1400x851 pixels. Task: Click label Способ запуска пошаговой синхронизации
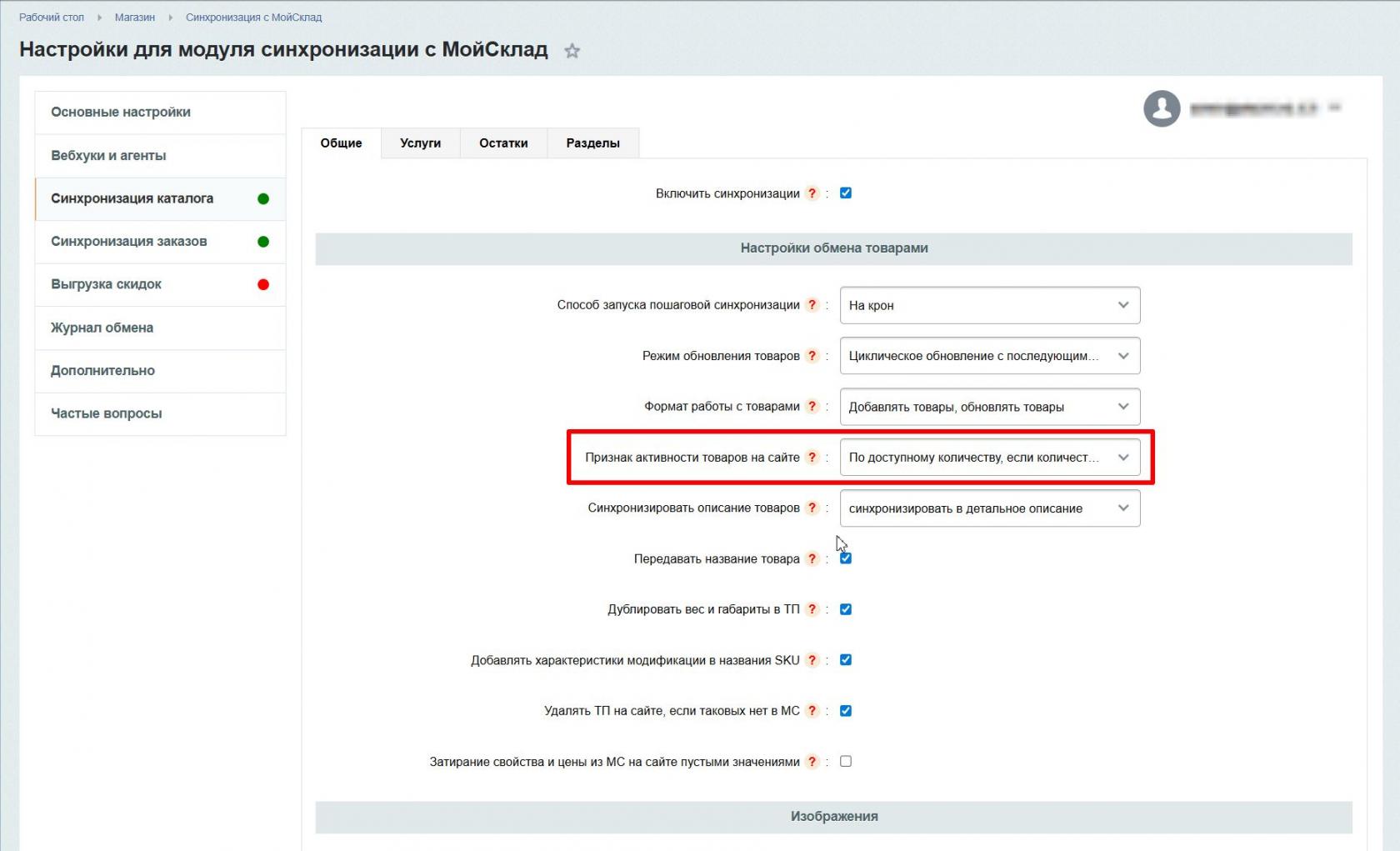coord(678,305)
